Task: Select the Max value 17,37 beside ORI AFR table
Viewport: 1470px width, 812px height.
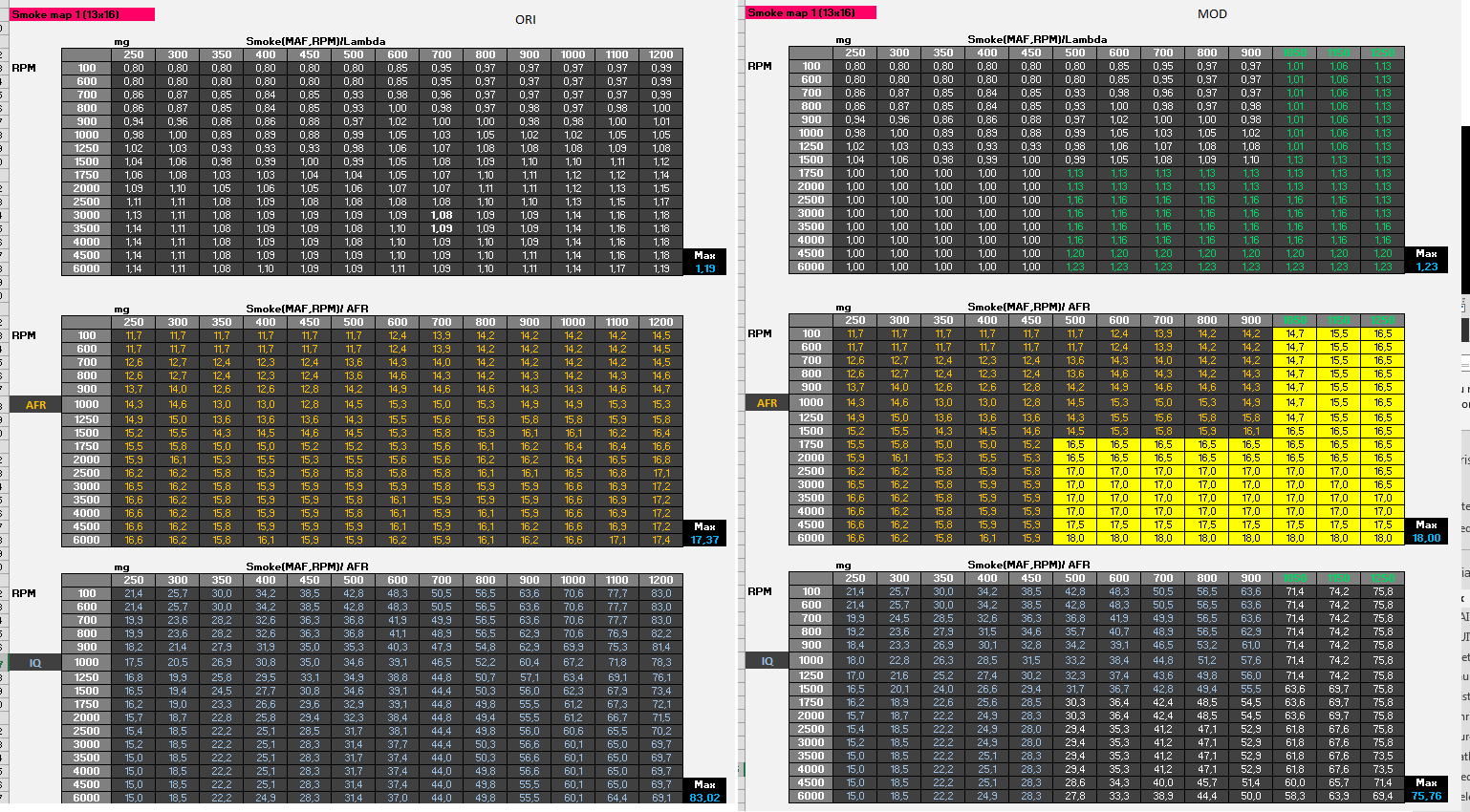Action: point(704,540)
